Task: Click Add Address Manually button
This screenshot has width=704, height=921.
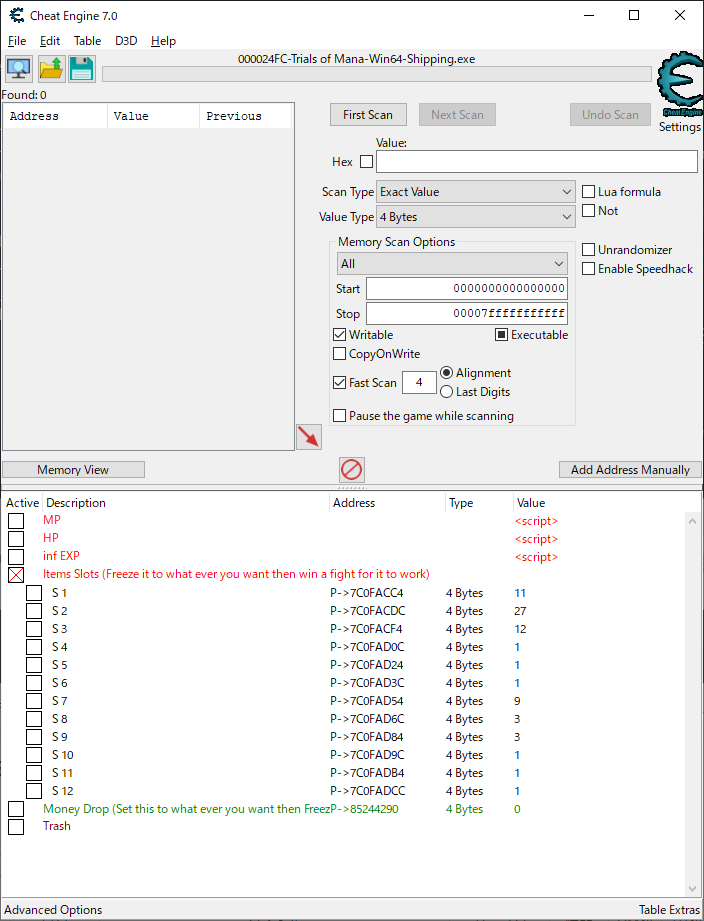Action: (630, 470)
